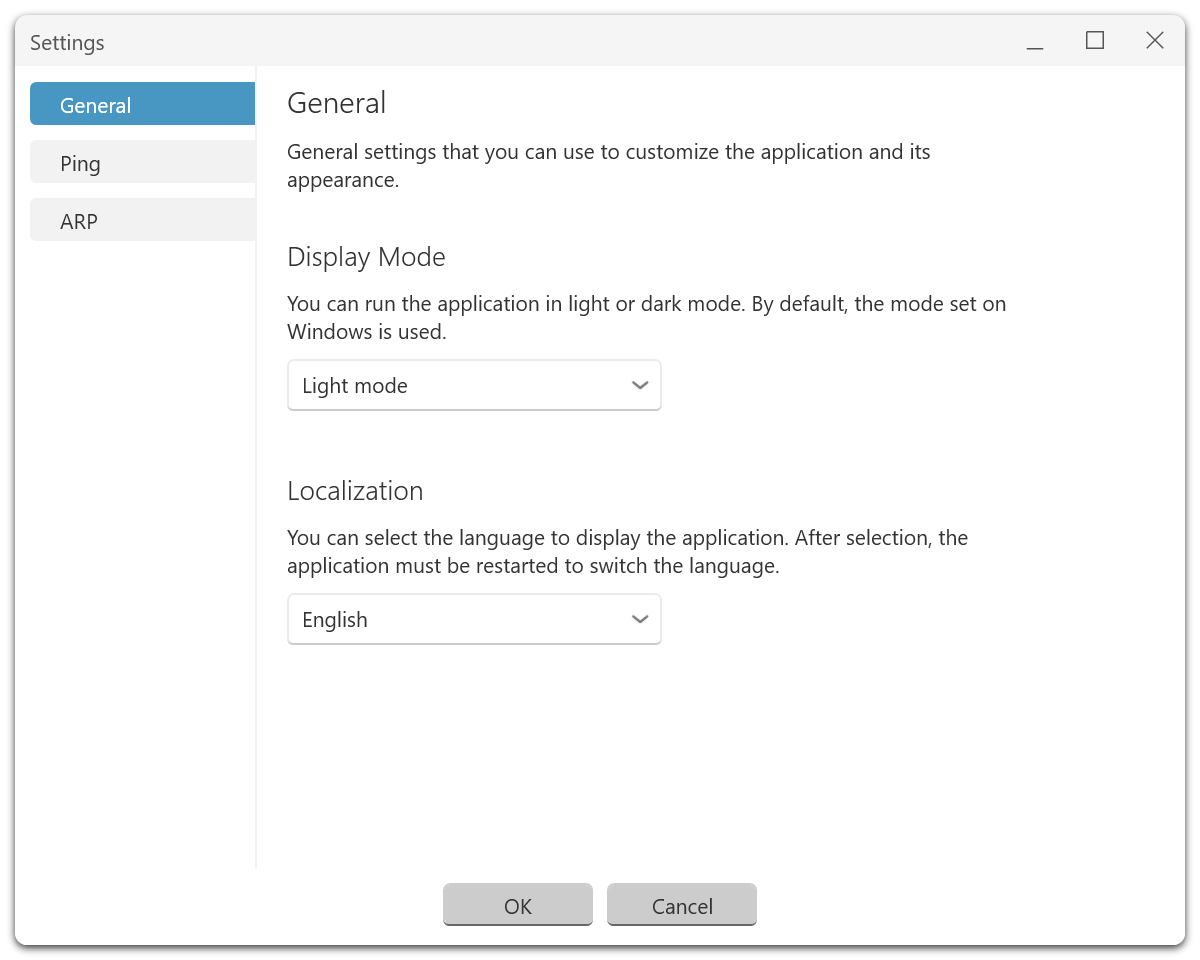Click the Settings title bar text
1200x960 pixels.
(67, 43)
